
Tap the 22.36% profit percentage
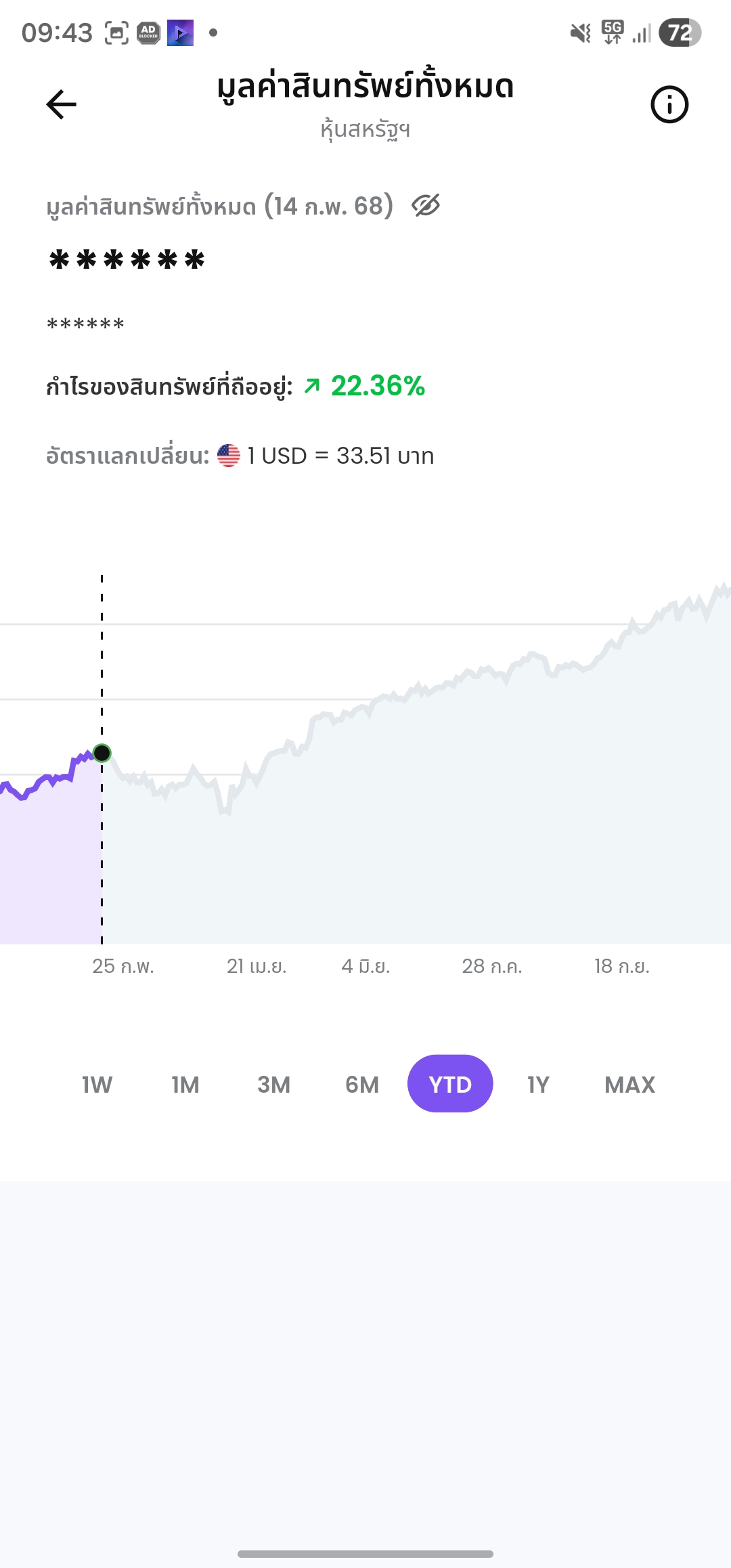point(378,386)
